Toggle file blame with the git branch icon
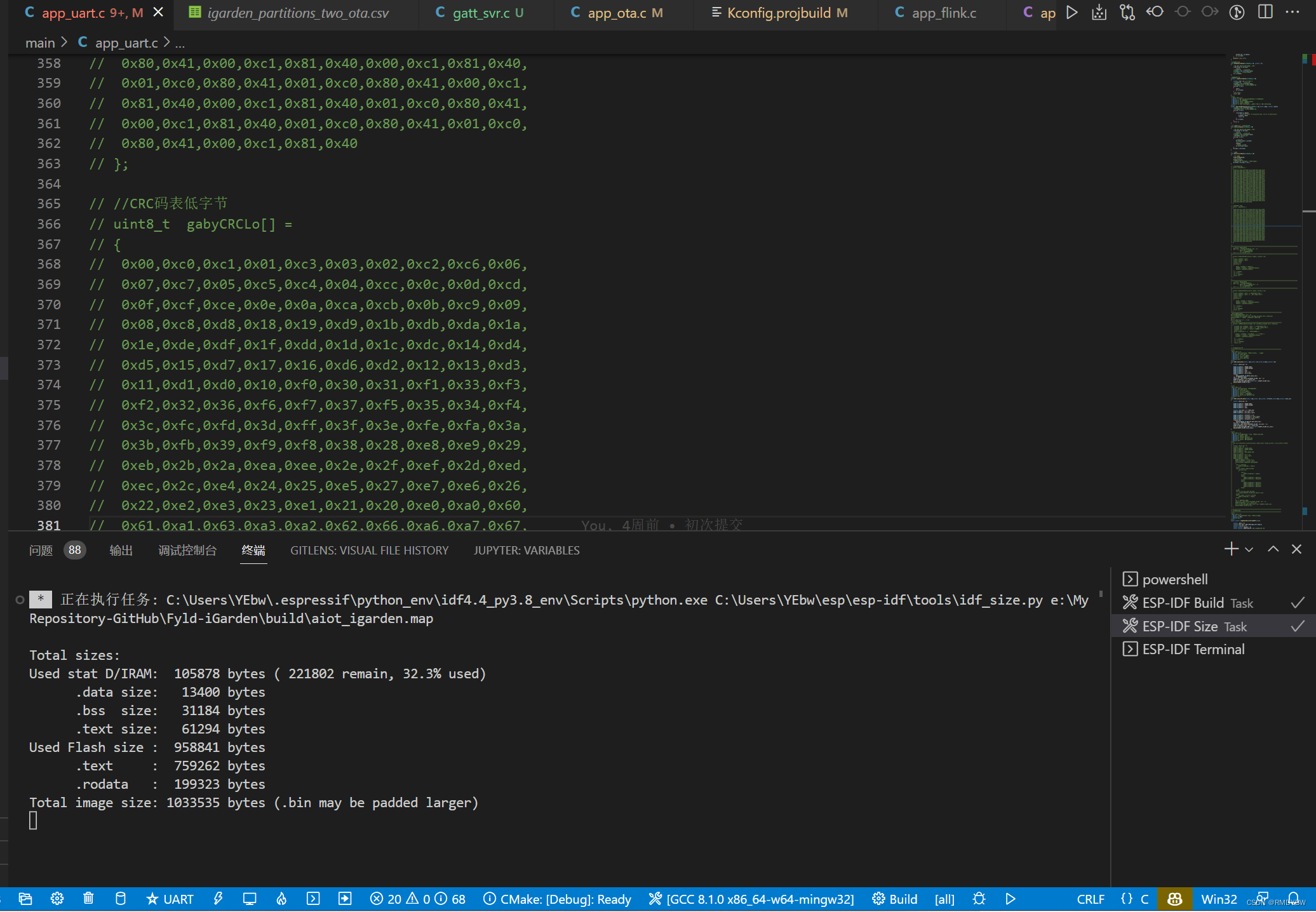This screenshot has width=1316, height=912. [x=1237, y=12]
